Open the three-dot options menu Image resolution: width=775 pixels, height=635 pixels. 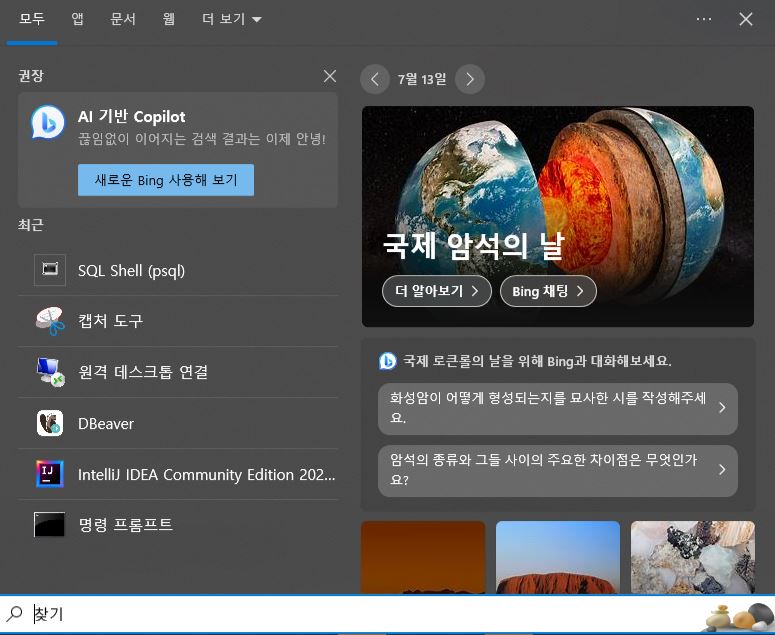coord(704,19)
